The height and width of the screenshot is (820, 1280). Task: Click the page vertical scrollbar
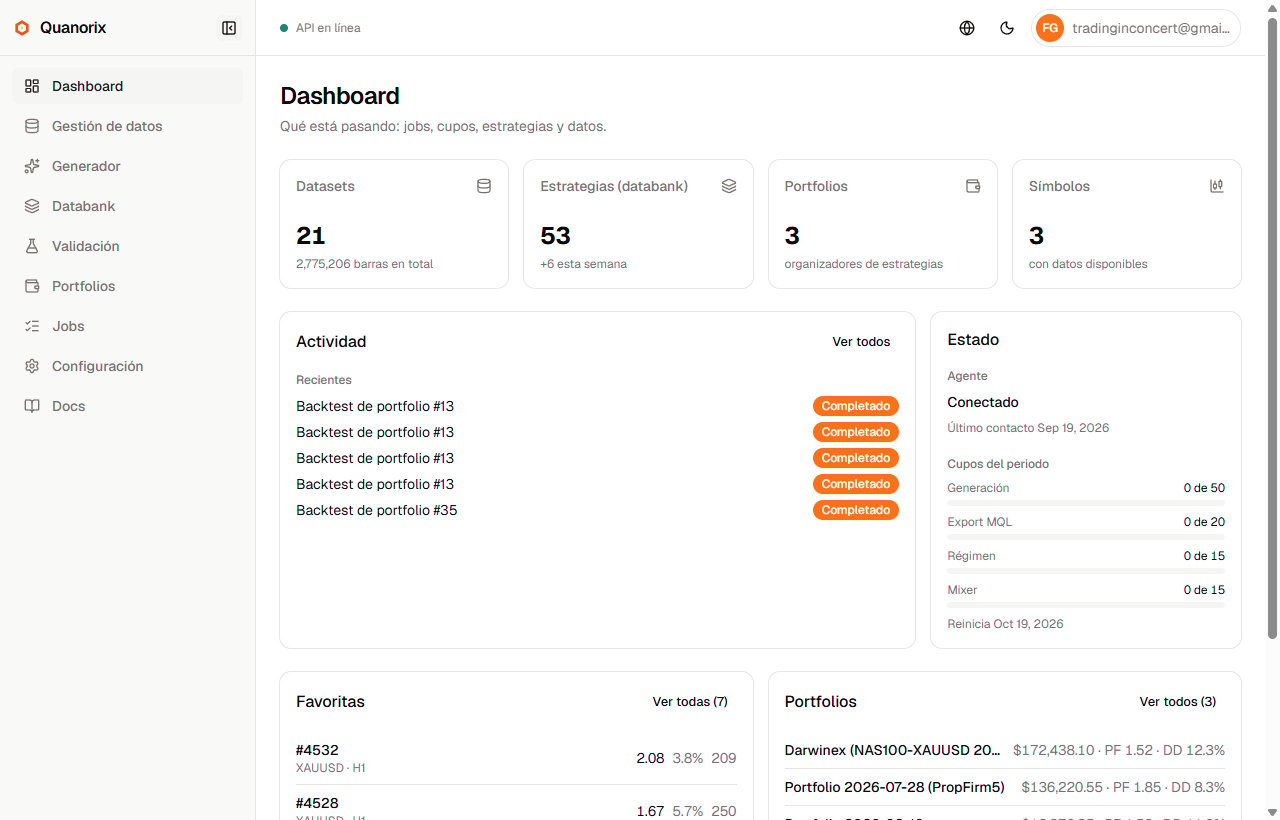click(x=1272, y=328)
